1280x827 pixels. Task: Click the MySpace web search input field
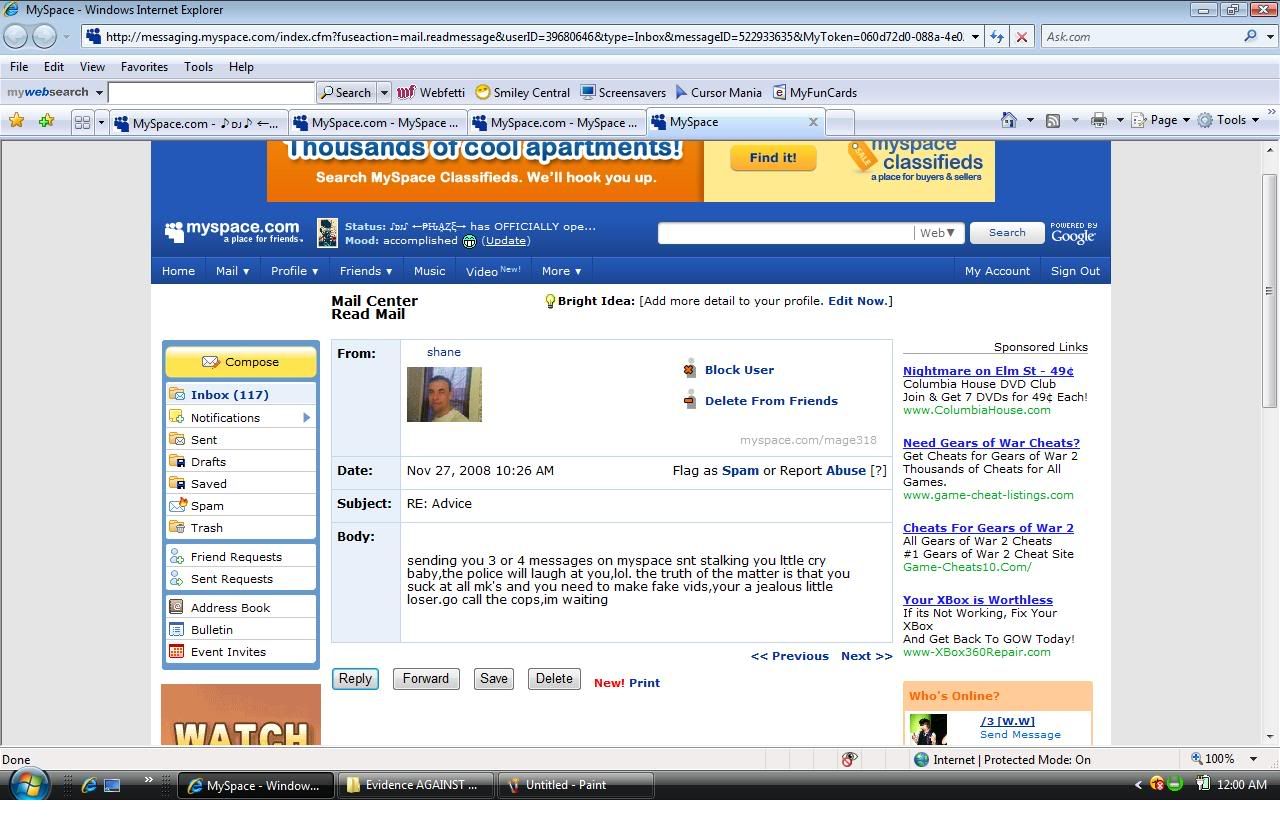785,233
